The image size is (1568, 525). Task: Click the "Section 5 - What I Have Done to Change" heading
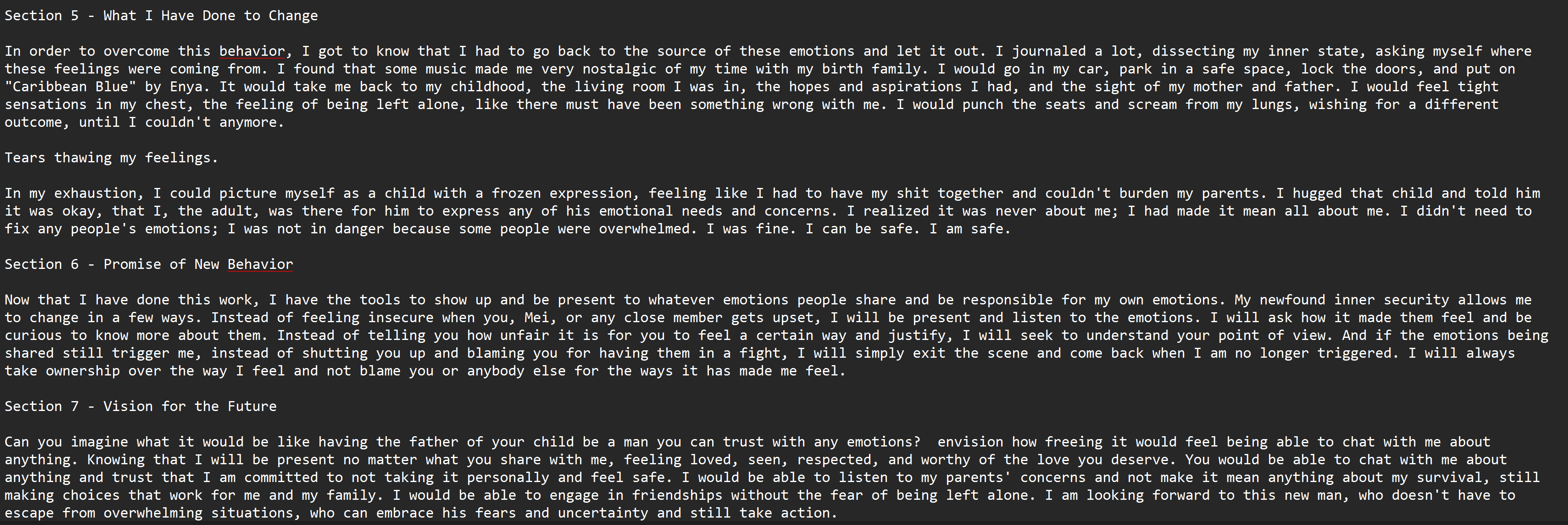tap(161, 16)
